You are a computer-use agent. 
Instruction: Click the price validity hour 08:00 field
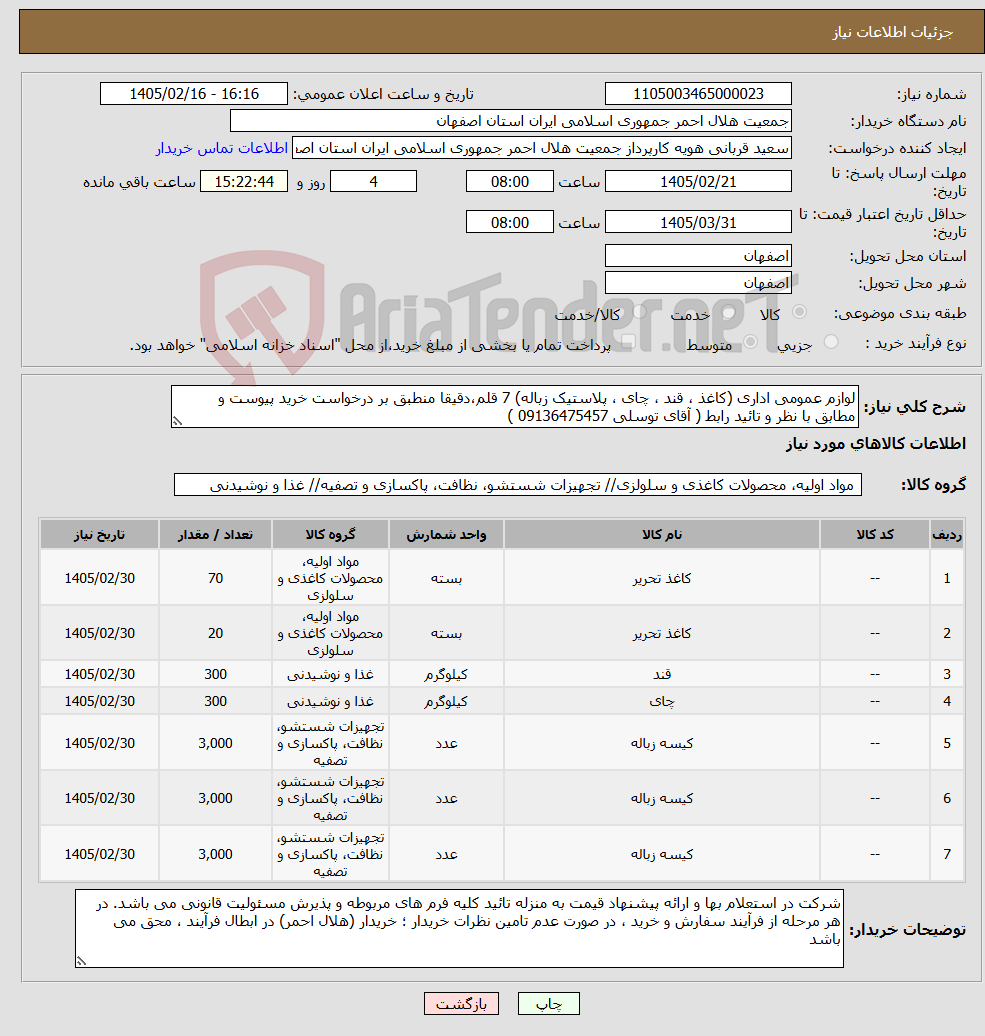click(509, 223)
